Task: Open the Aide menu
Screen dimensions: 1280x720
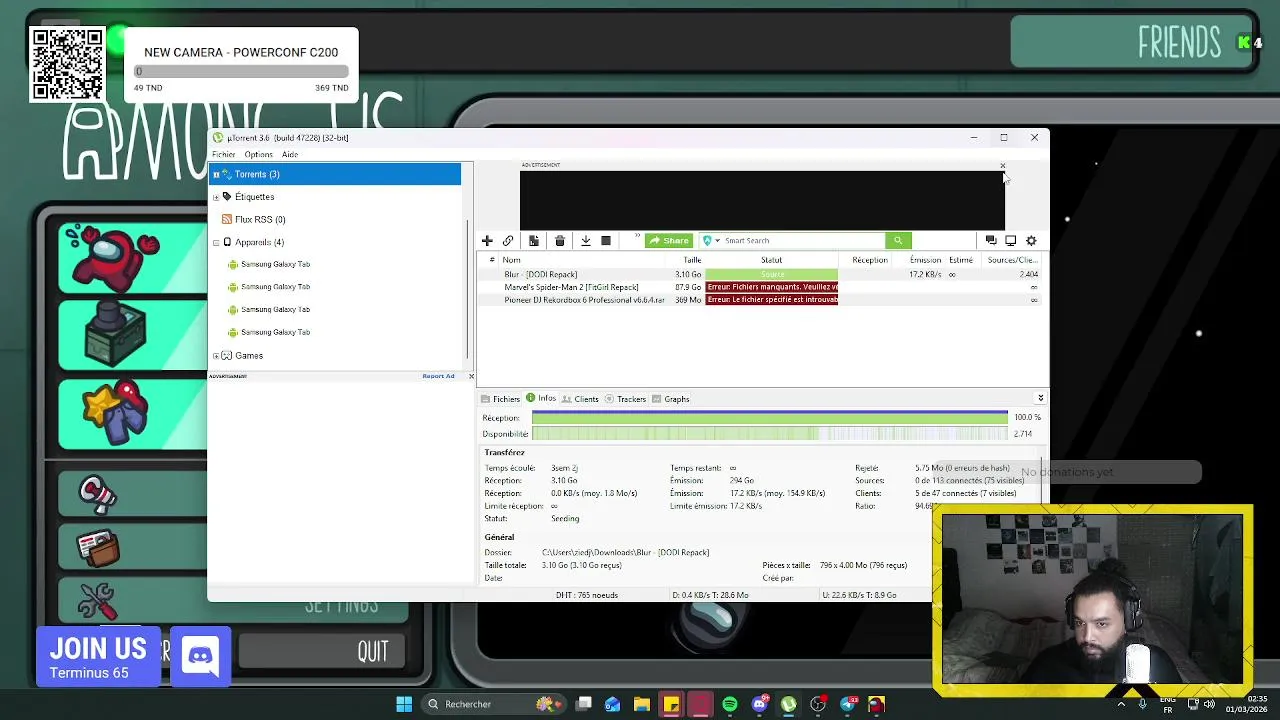Action: tap(290, 154)
